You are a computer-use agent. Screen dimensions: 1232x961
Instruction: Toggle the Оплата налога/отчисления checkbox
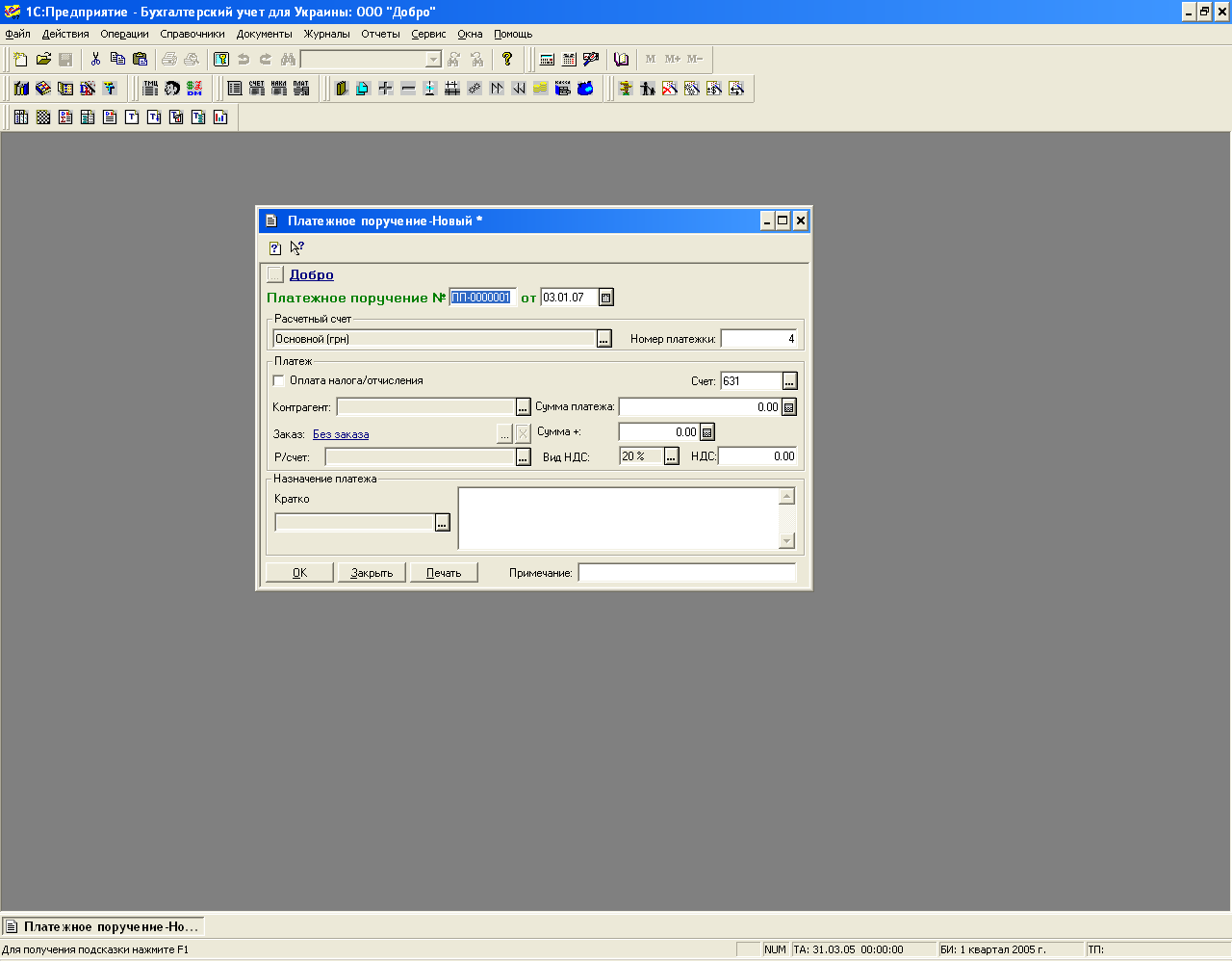pyautogui.click(x=279, y=380)
